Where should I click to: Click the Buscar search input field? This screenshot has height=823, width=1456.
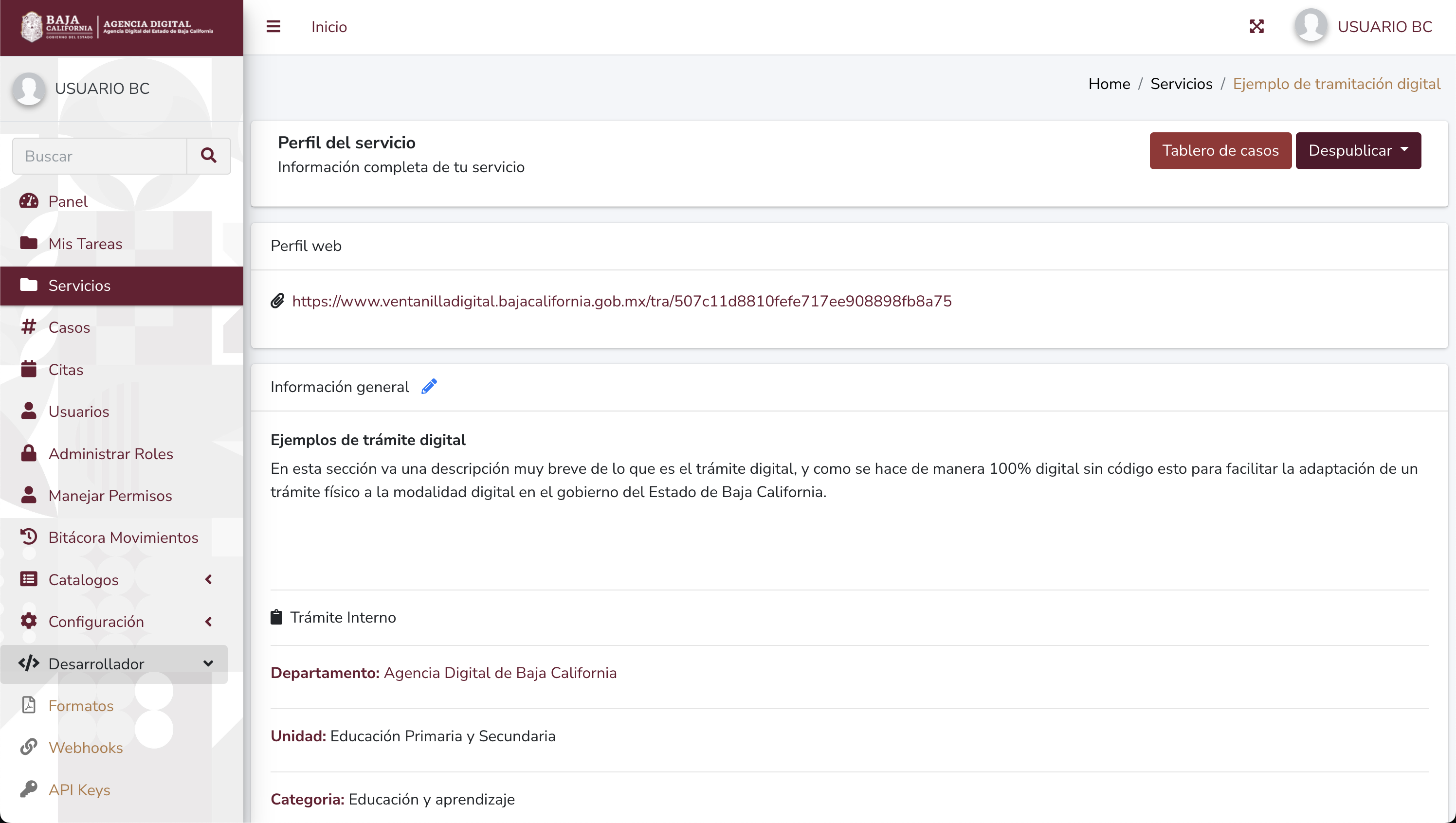pos(100,156)
